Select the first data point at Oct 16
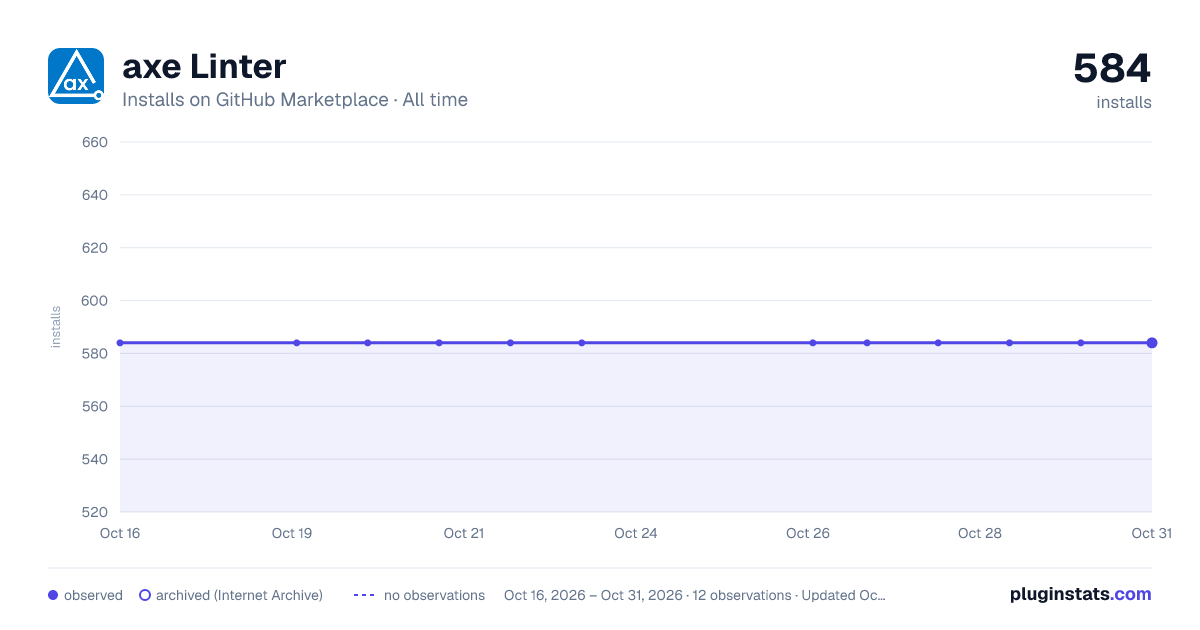Image resolution: width=1200 pixels, height=630 pixels. (x=120, y=343)
